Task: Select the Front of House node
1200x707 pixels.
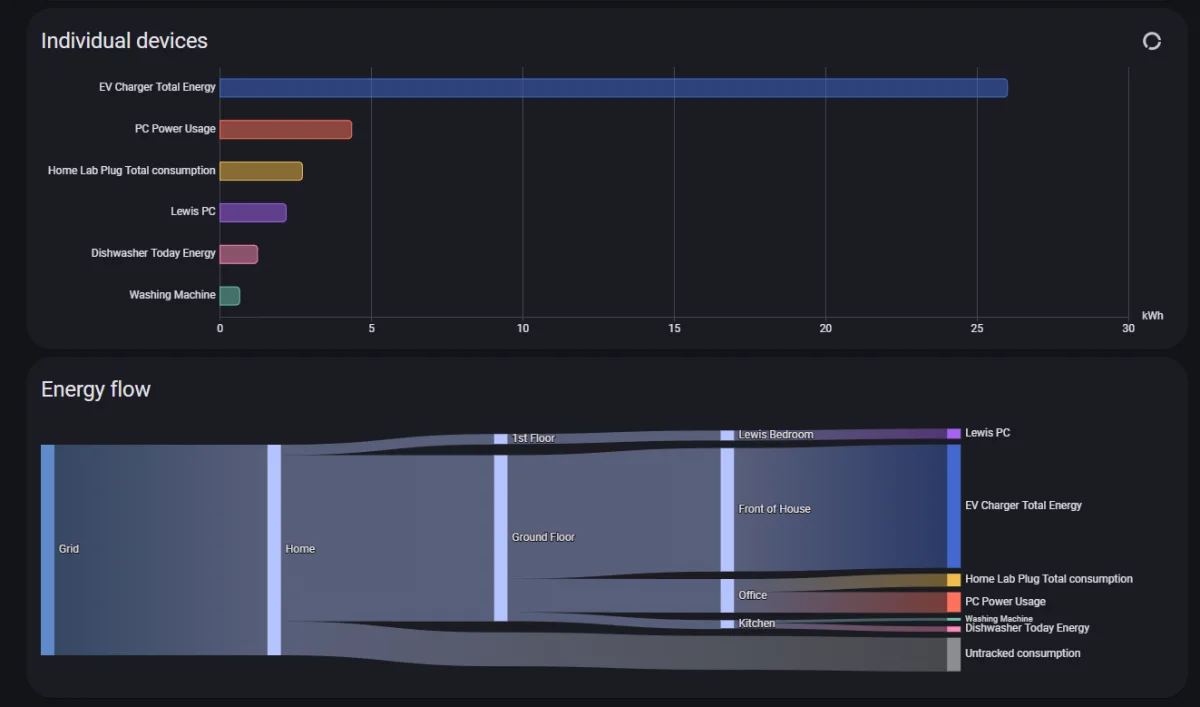Action: pyautogui.click(x=727, y=509)
